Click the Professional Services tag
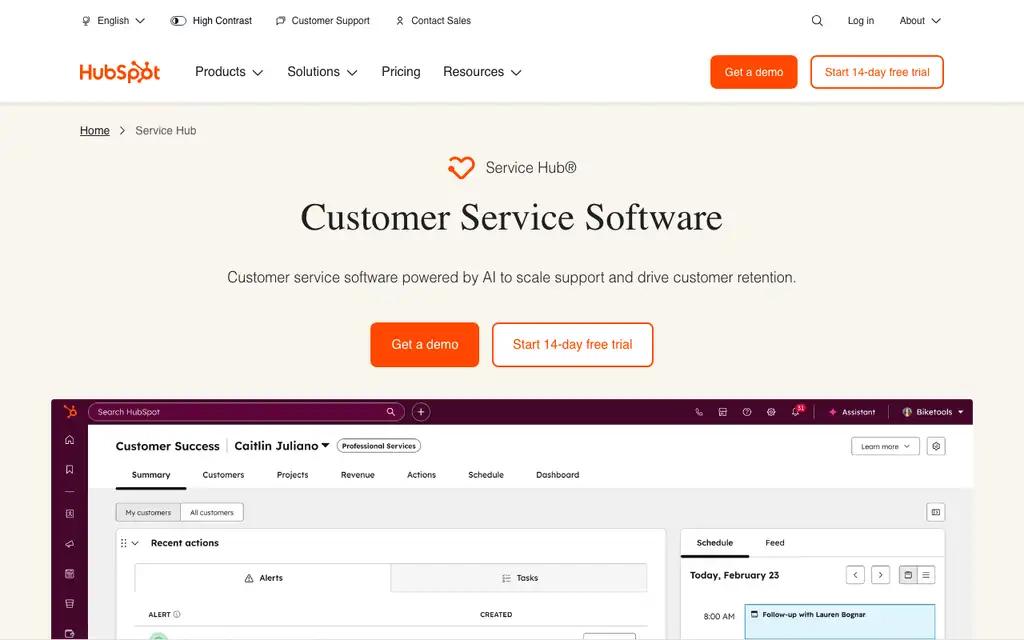Image resolution: width=1024 pixels, height=640 pixels. pos(379,446)
